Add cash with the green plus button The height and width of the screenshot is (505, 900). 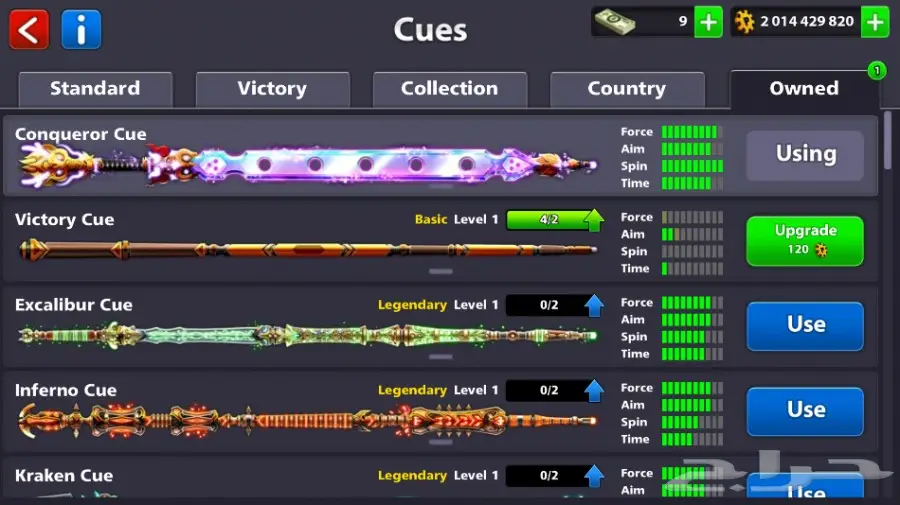708,22
